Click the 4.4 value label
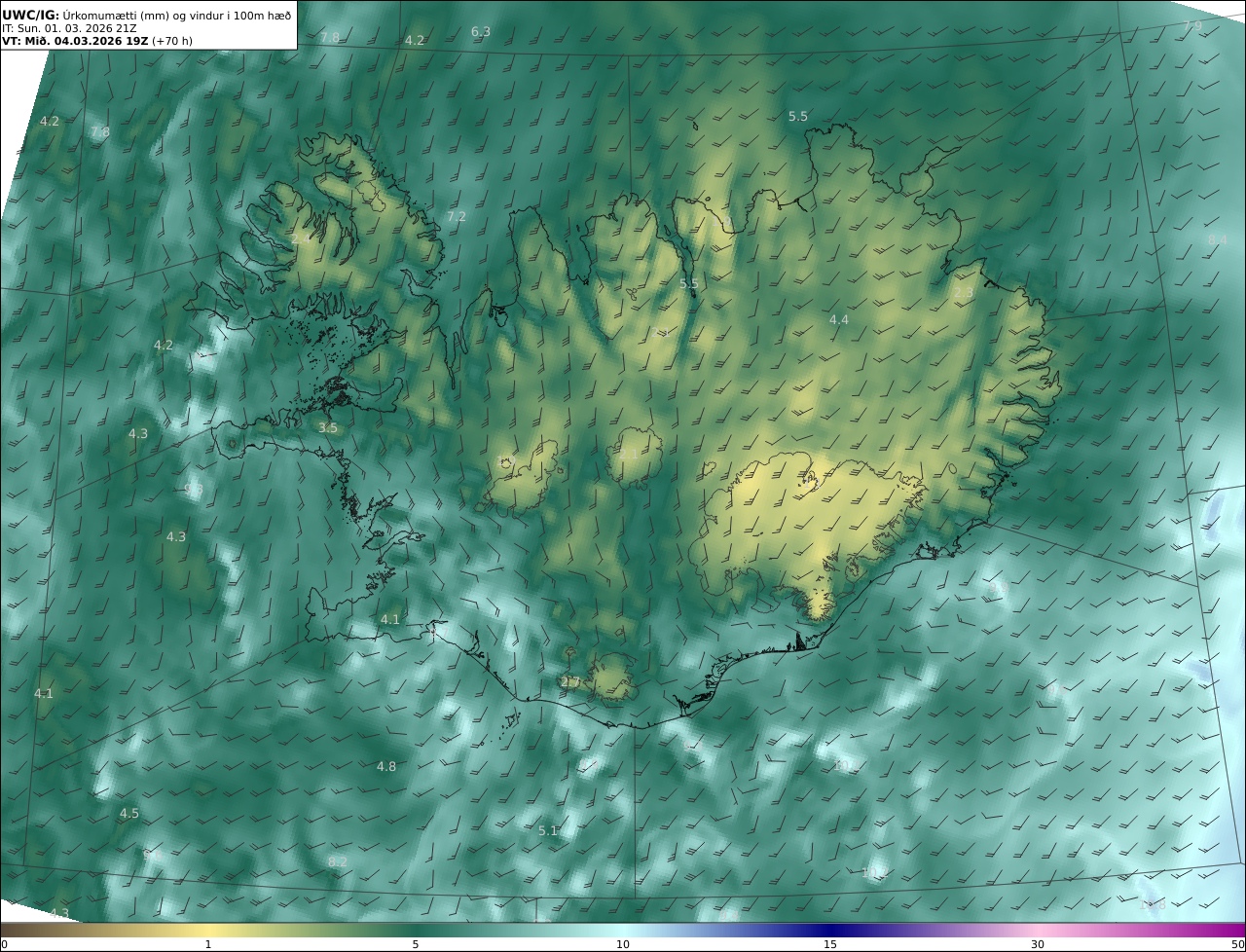The width and height of the screenshot is (1246, 952). point(839,319)
